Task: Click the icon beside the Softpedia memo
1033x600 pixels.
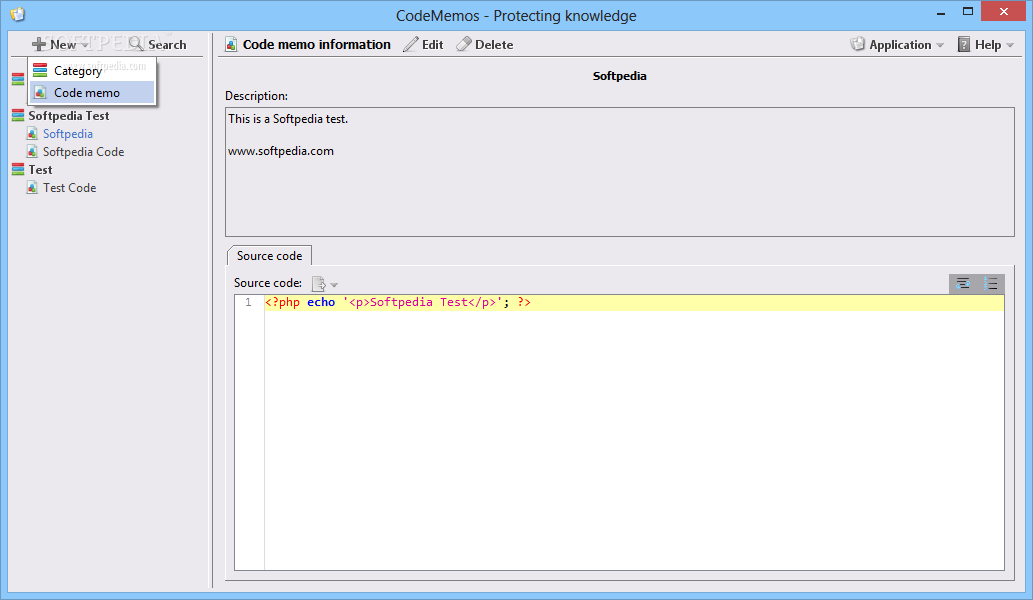Action: coord(32,134)
